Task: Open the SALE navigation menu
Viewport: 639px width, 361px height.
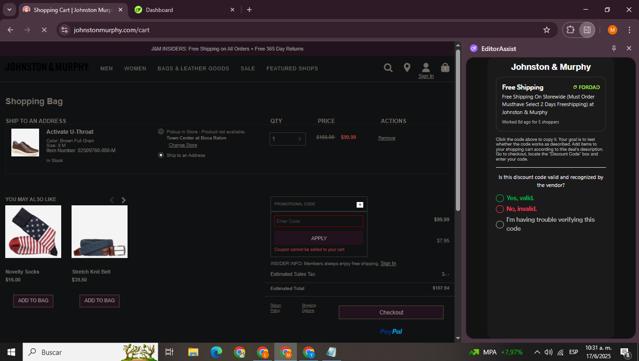Action: 247,68
